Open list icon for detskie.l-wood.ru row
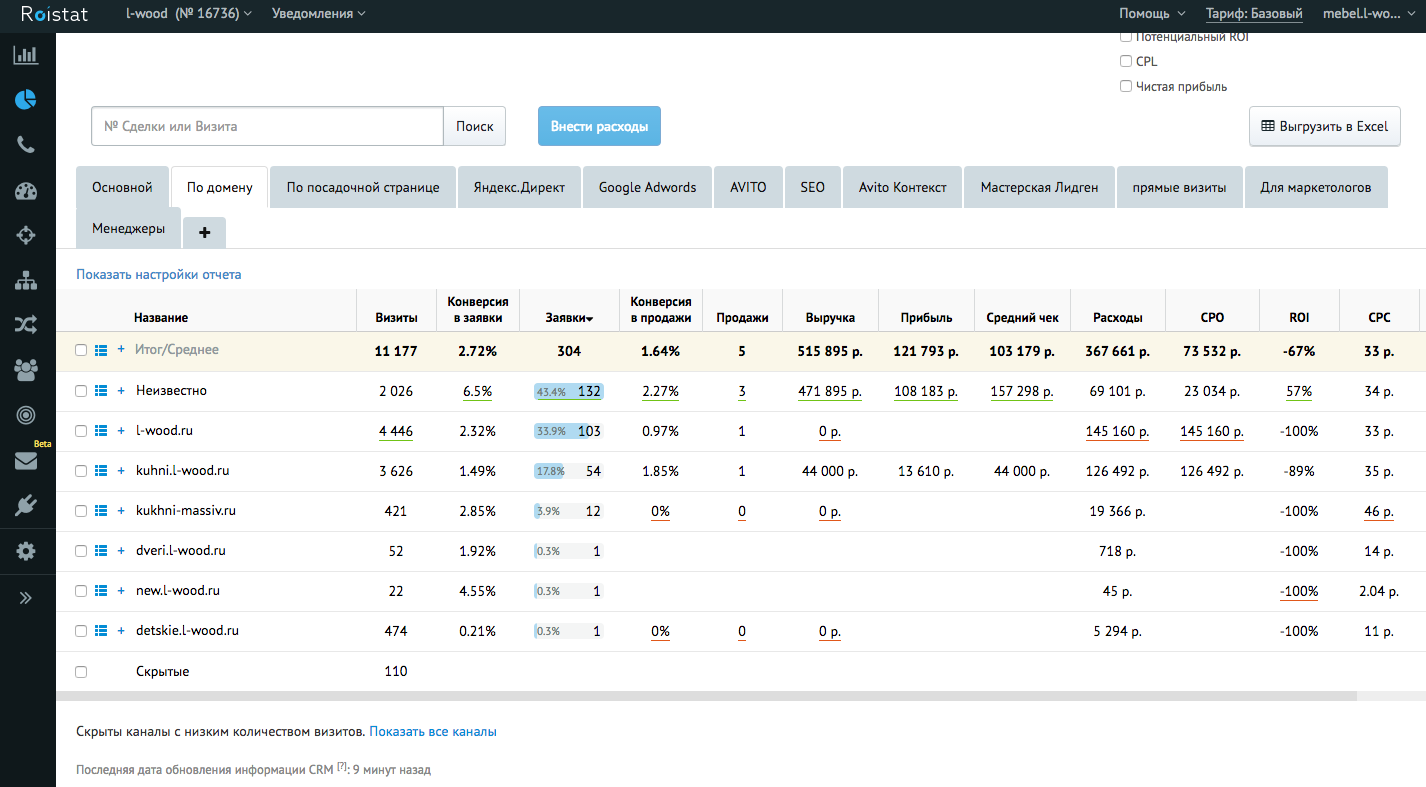This screenshot has width=1426, height=787. tap(100, 631)
